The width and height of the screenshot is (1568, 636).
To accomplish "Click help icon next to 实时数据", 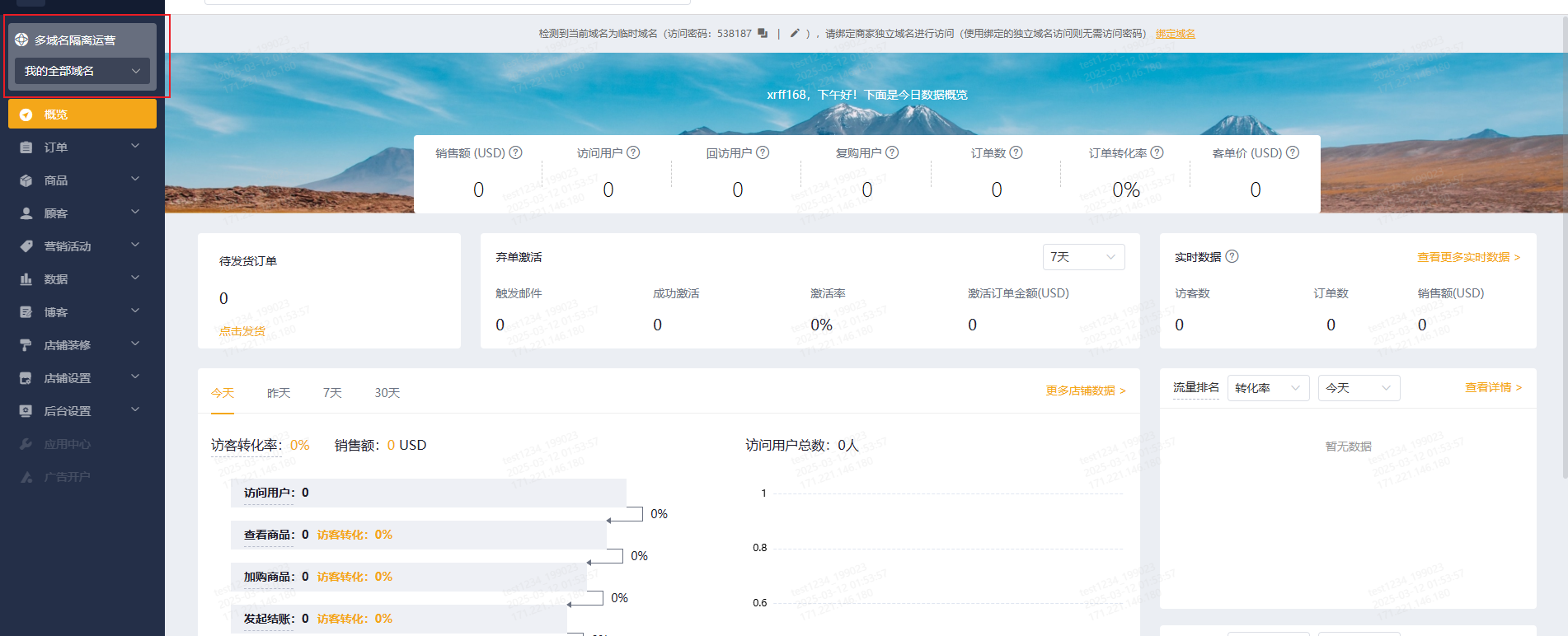I will 1232,256.
